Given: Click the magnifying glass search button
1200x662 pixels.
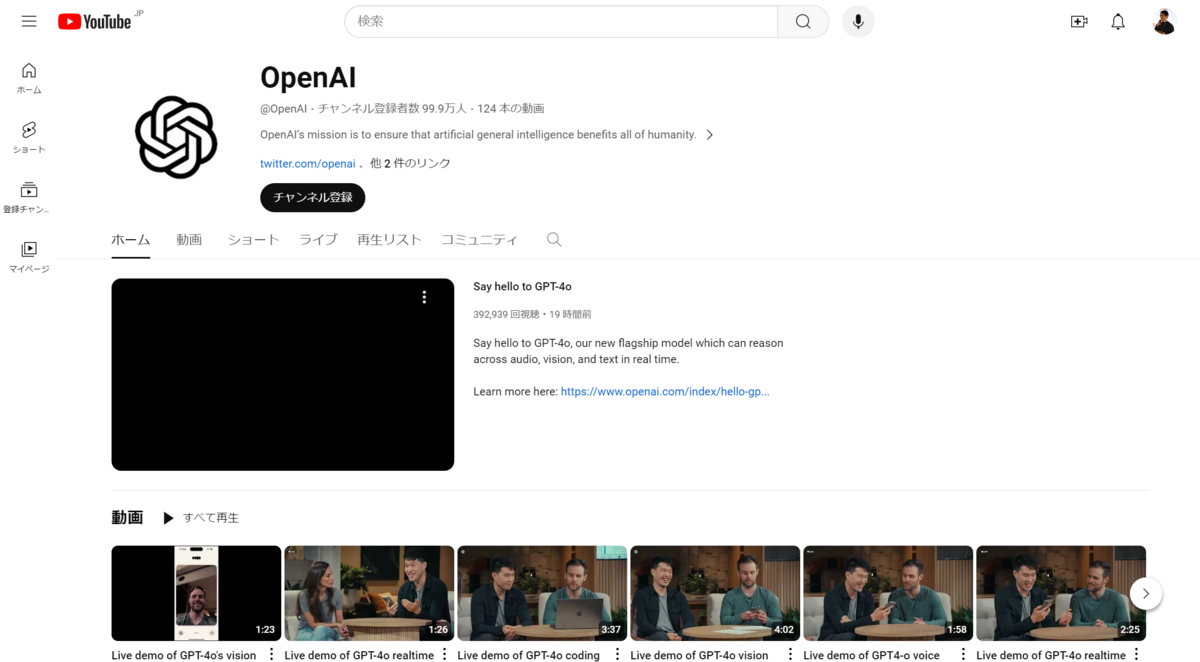Looking at the screenshot, I should coord(803,21).
